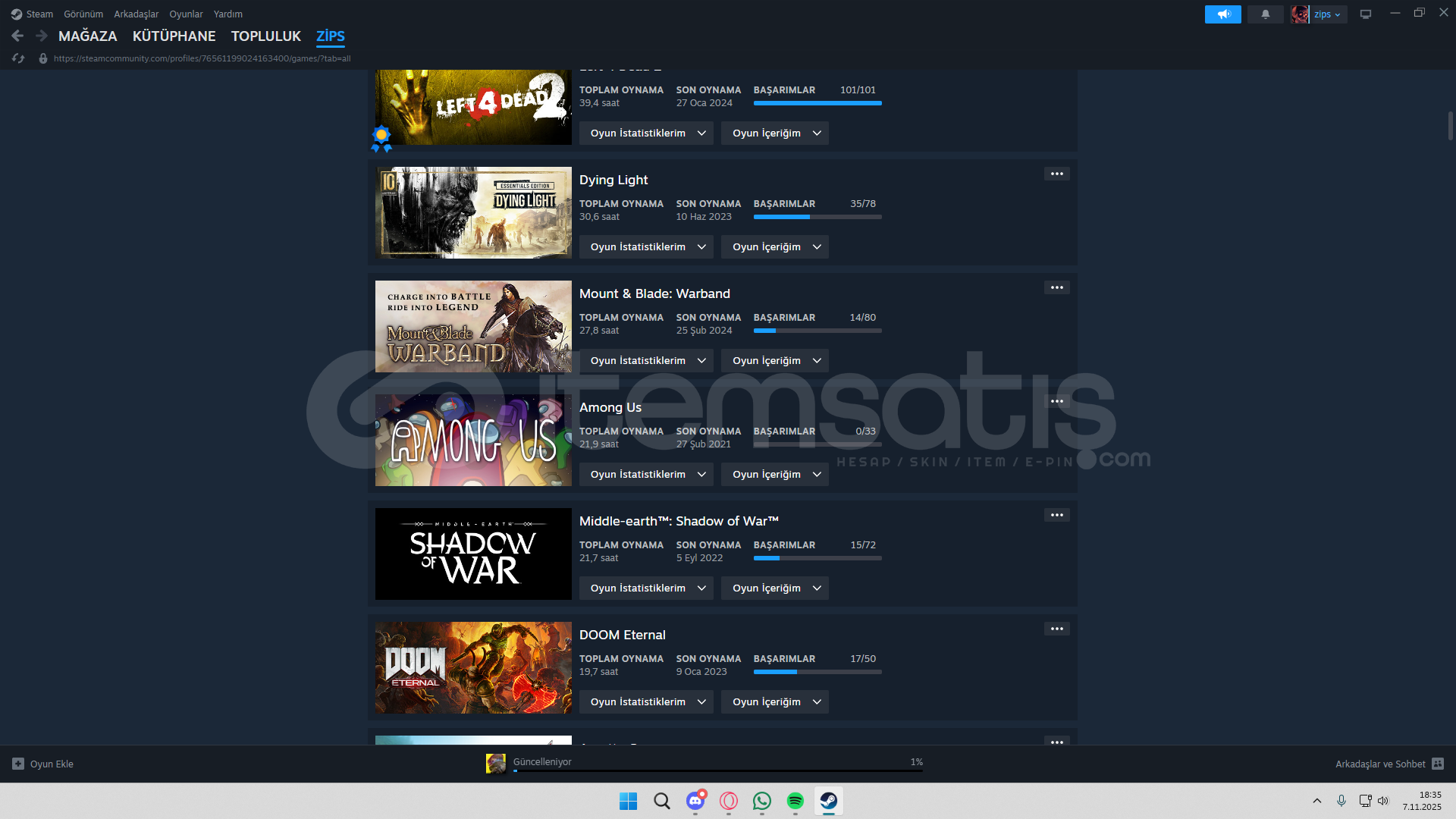Image resolution: width=1456 pixels, height=819 pixels.
Task: Open Spotify from the taskbar
Action: (795, 801)
